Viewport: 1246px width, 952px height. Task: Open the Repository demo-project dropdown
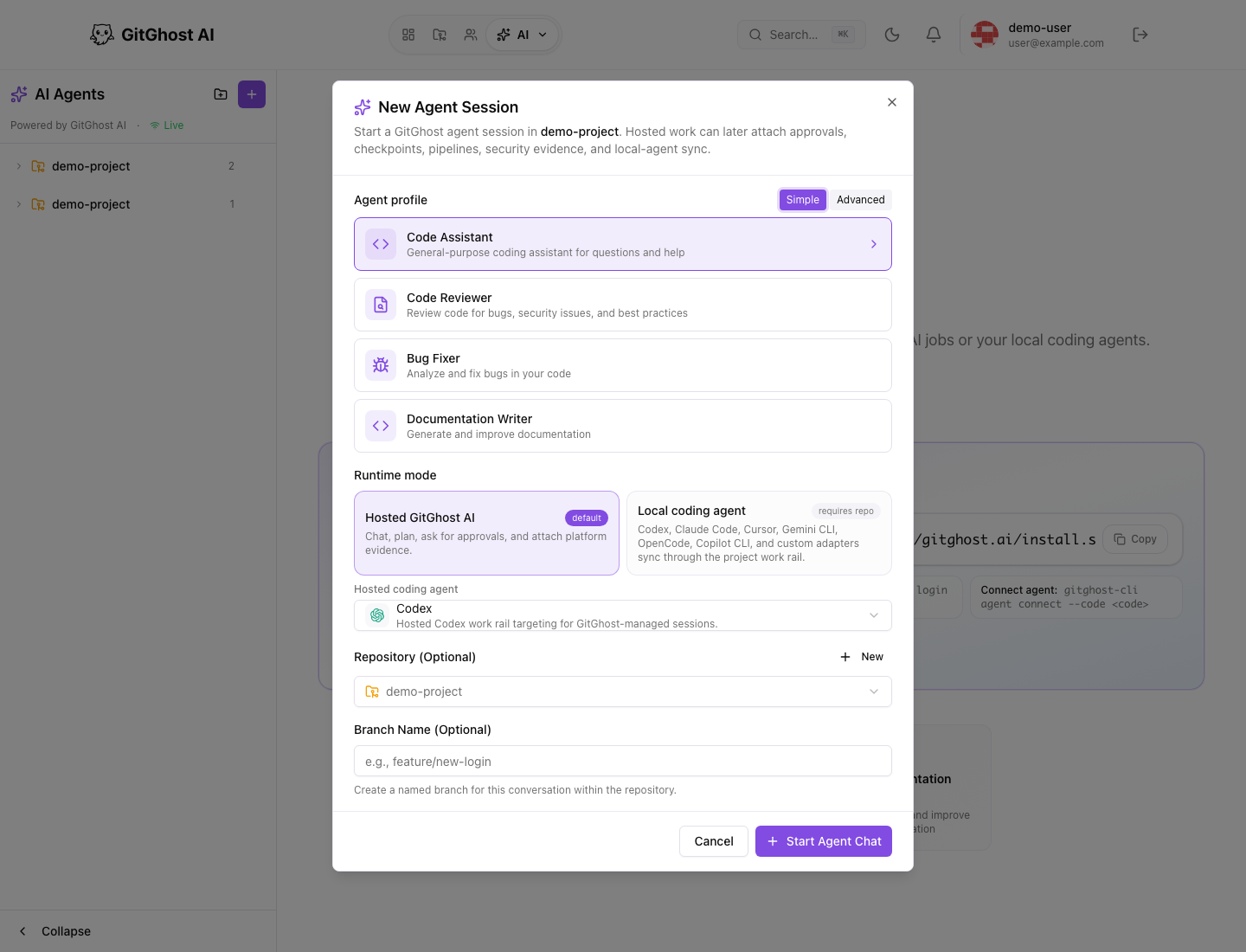pyautogui.click(x=623, y=691)
